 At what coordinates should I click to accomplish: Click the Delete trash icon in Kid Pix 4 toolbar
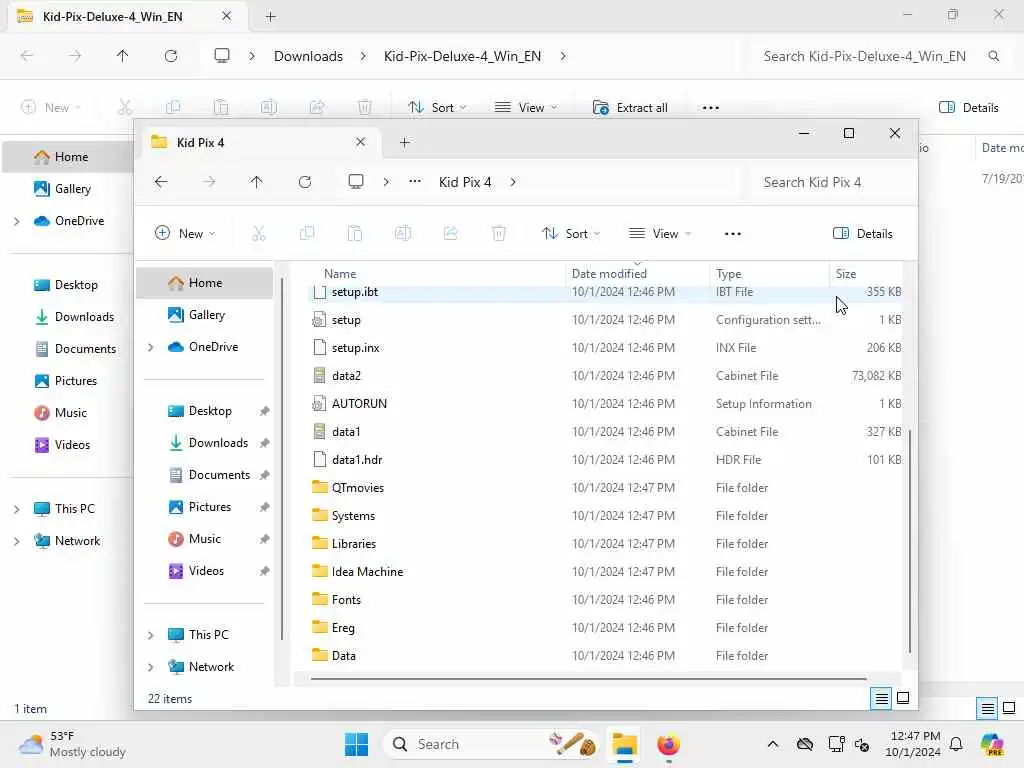499,234
